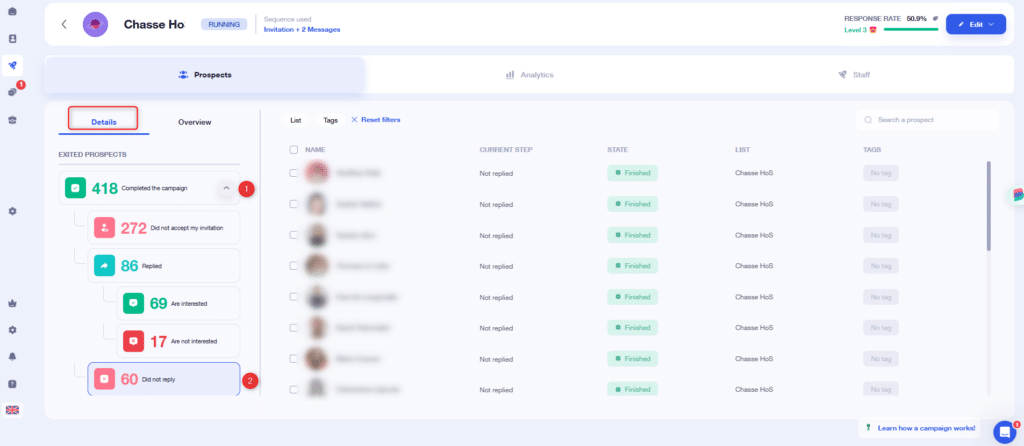Click the Level 3 emoji badge

point(872,30)
